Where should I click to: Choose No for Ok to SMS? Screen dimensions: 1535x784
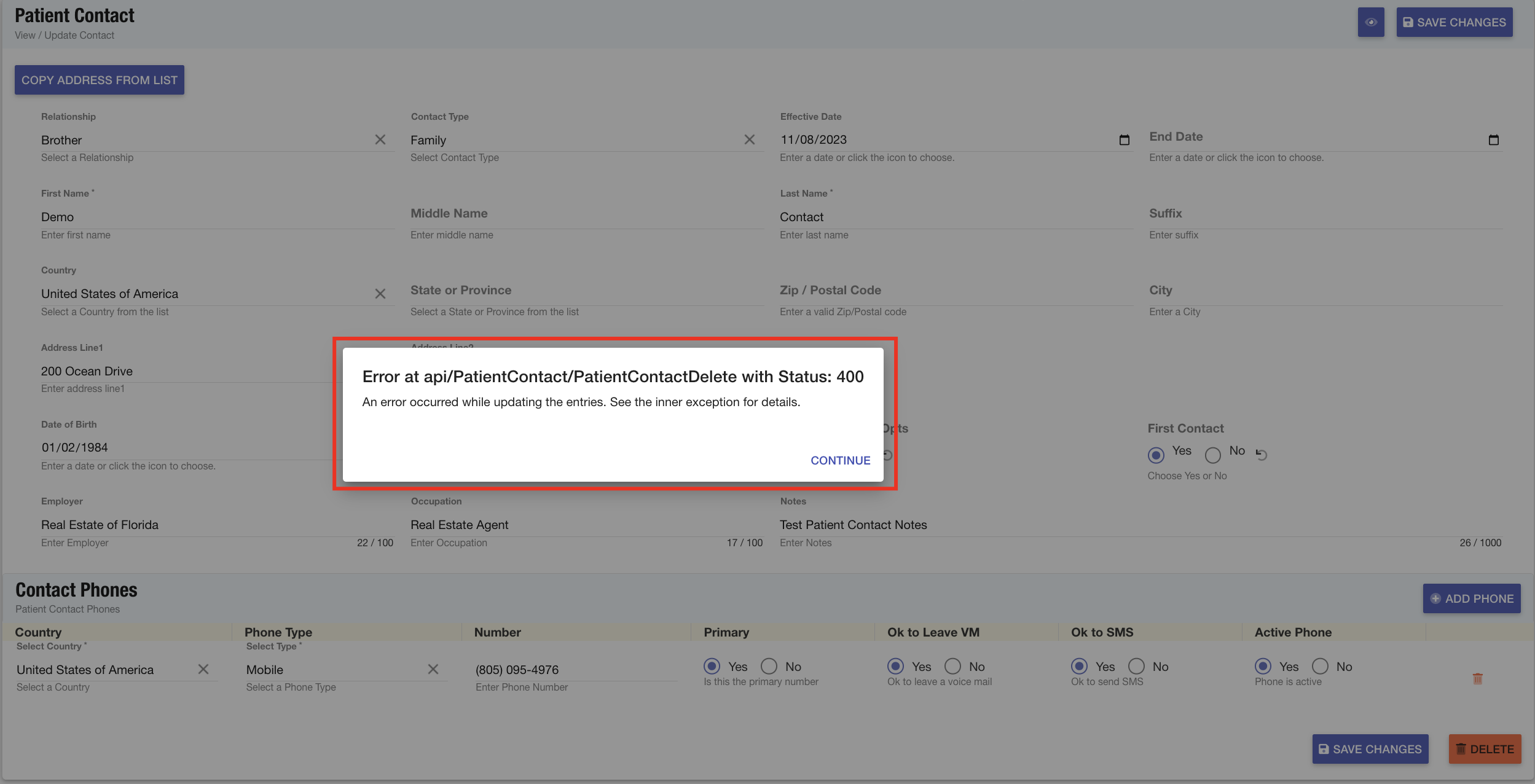click(1136, 667)
